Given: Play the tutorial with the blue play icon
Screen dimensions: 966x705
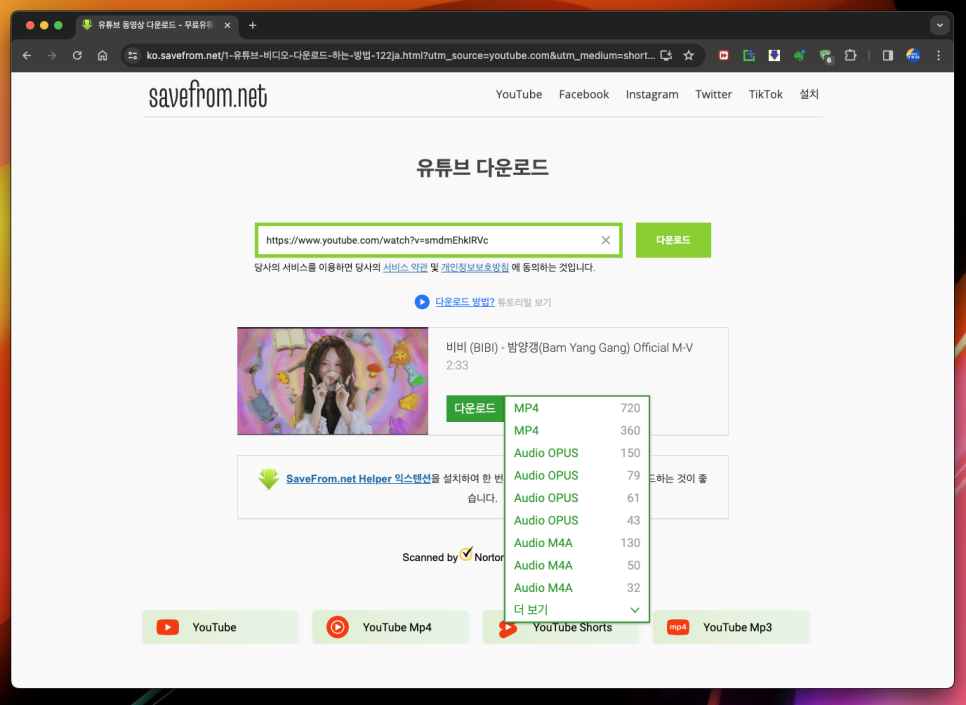Looking at the screenshot, I should pyautogui.click(x=422, y=302).
